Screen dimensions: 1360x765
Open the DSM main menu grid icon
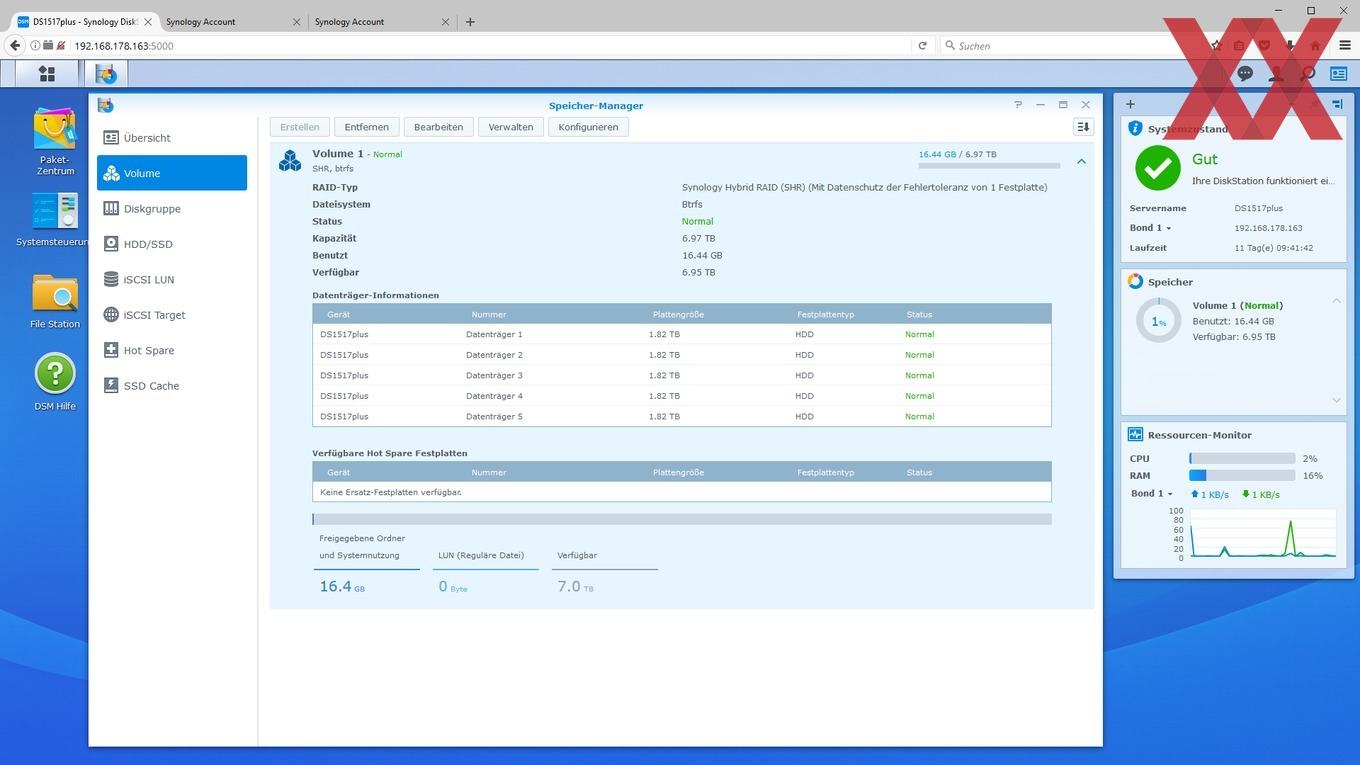point(46,73)
